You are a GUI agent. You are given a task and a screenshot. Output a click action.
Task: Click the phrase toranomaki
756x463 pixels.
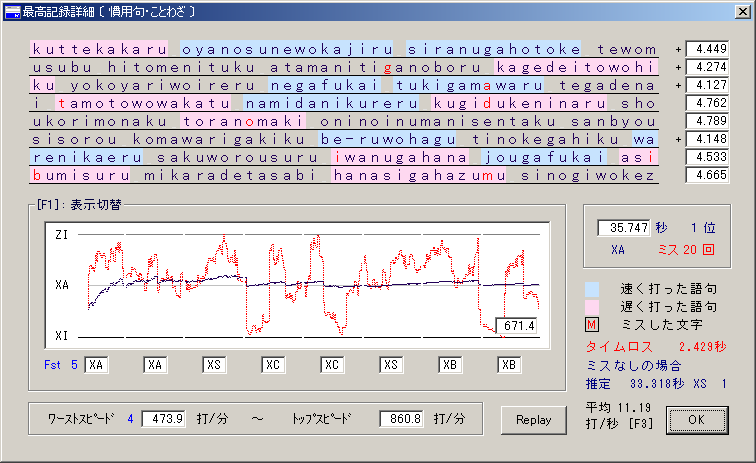[243, 121]
